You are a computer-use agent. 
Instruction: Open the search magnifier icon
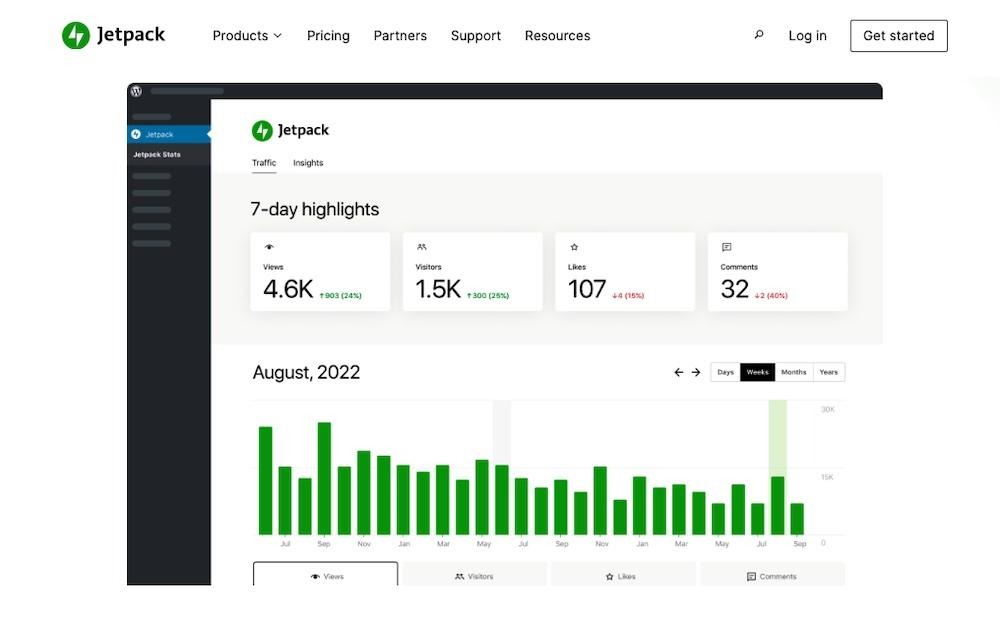759,35
